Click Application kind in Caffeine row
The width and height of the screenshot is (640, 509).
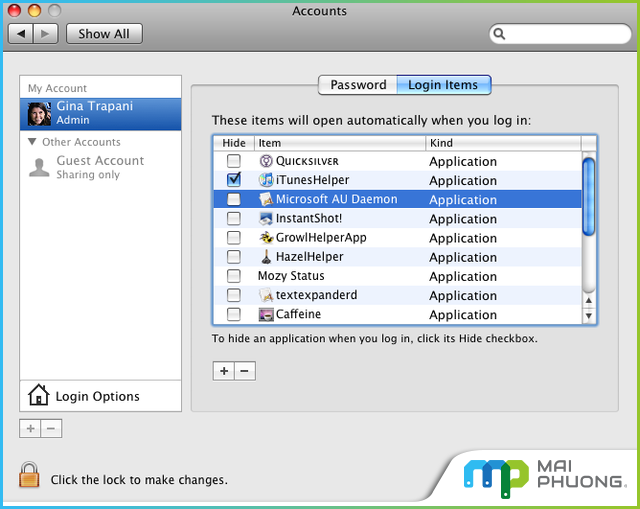click(x=463, y=315)
